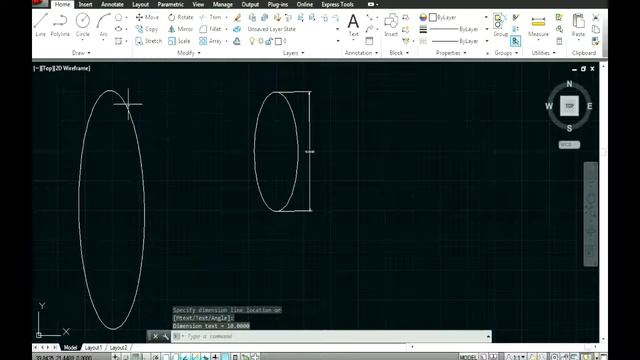Toggle layer freeze sun icon
The image size is (640, 360).
click(x=261, y=41)
